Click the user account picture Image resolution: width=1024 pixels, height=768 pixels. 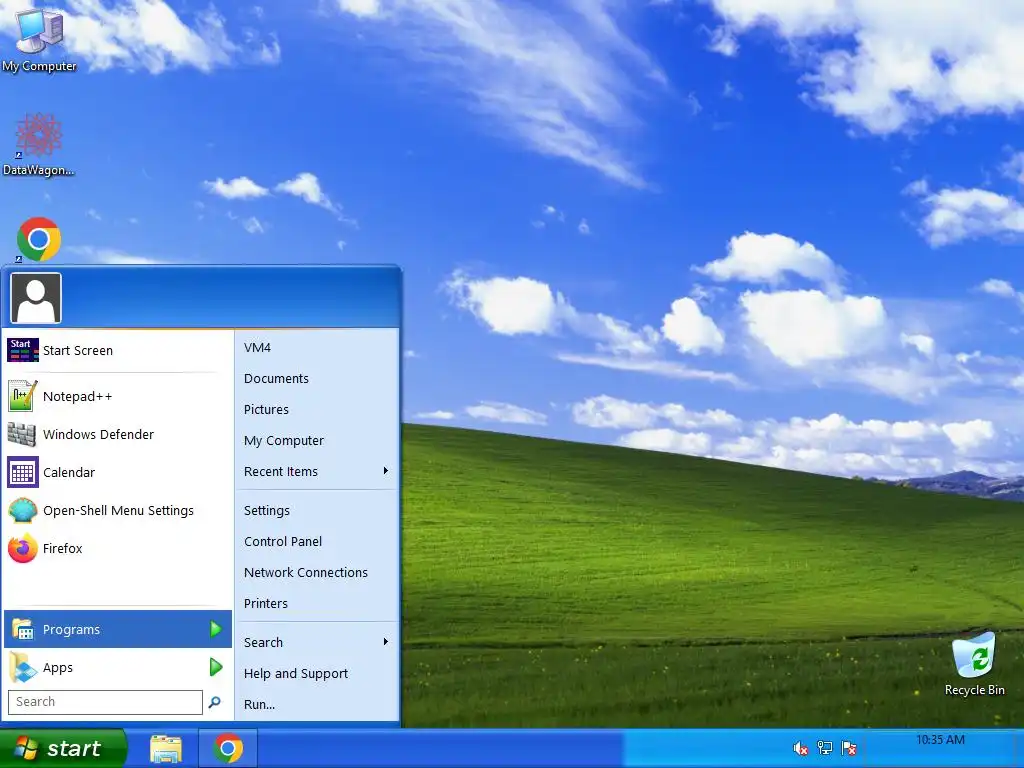click(36, 298)
